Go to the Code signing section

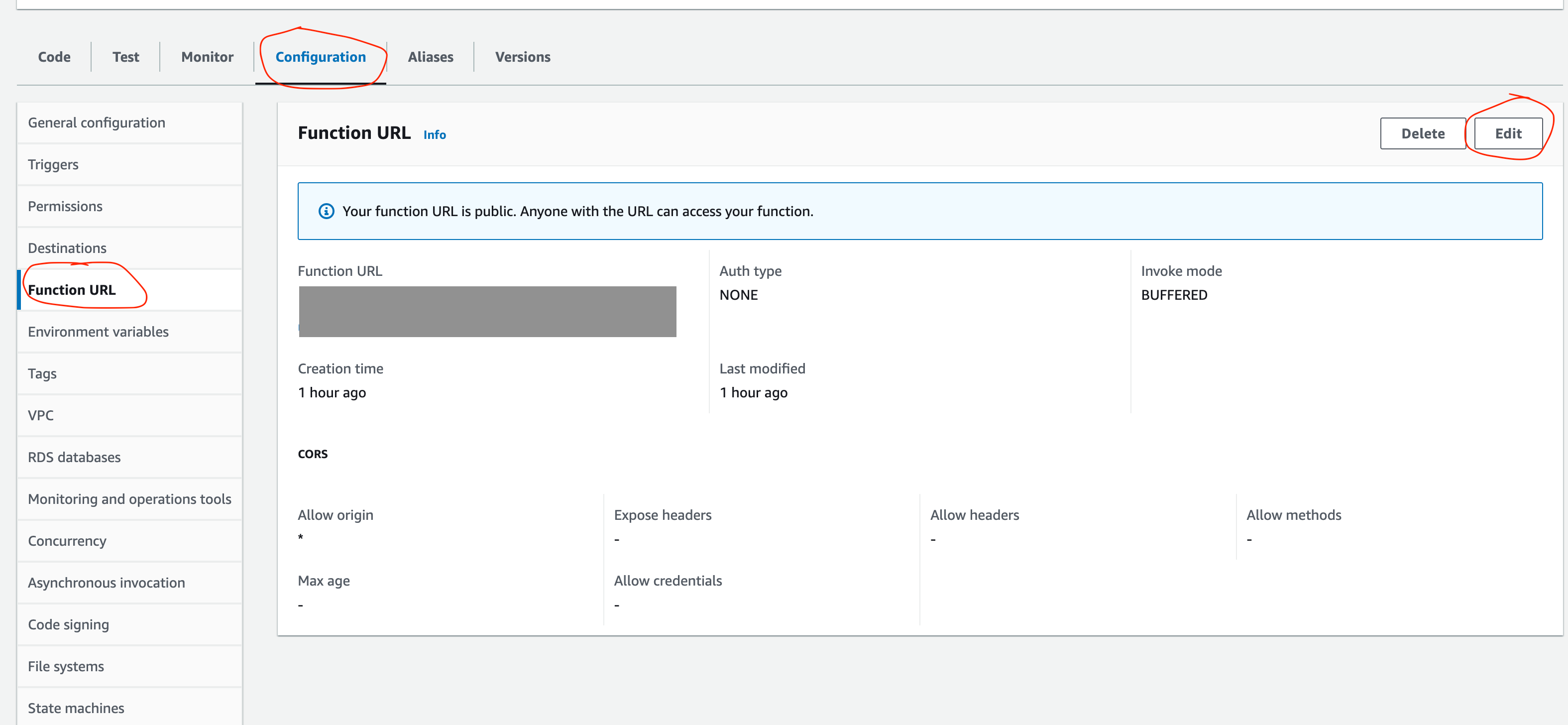(x=68, y=624)
